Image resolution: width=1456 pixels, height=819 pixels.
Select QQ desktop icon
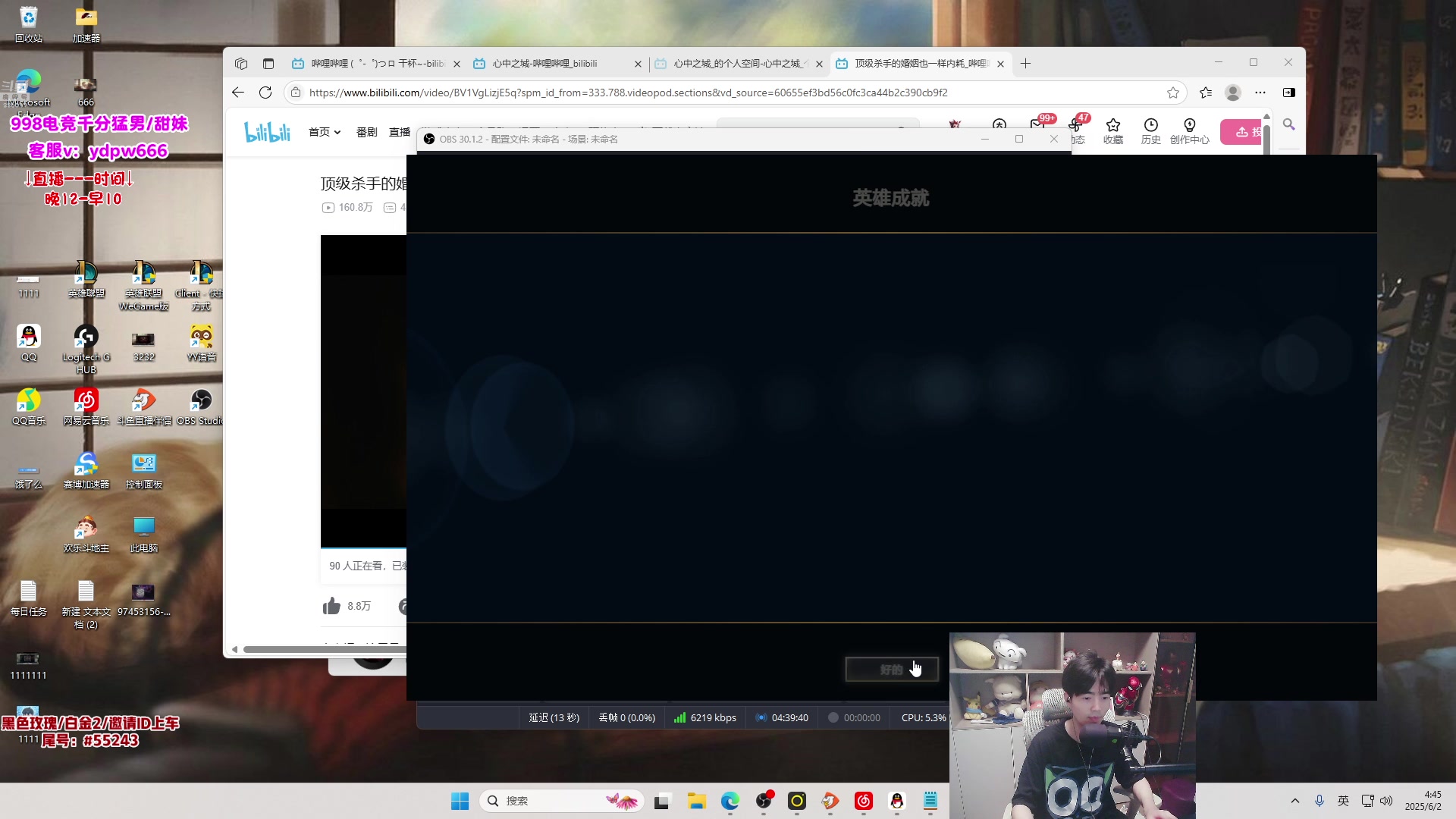click(29, 343)
